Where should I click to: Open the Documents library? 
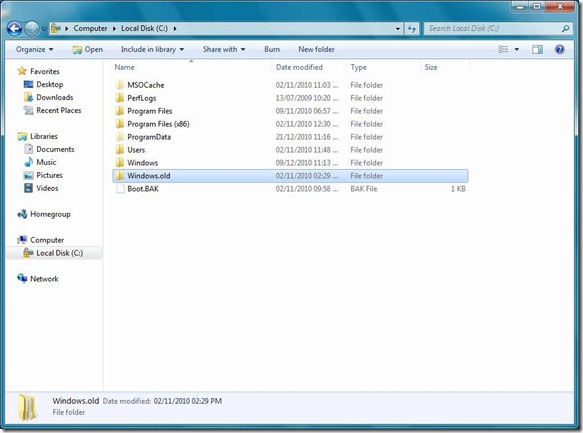tap(55, 149)
